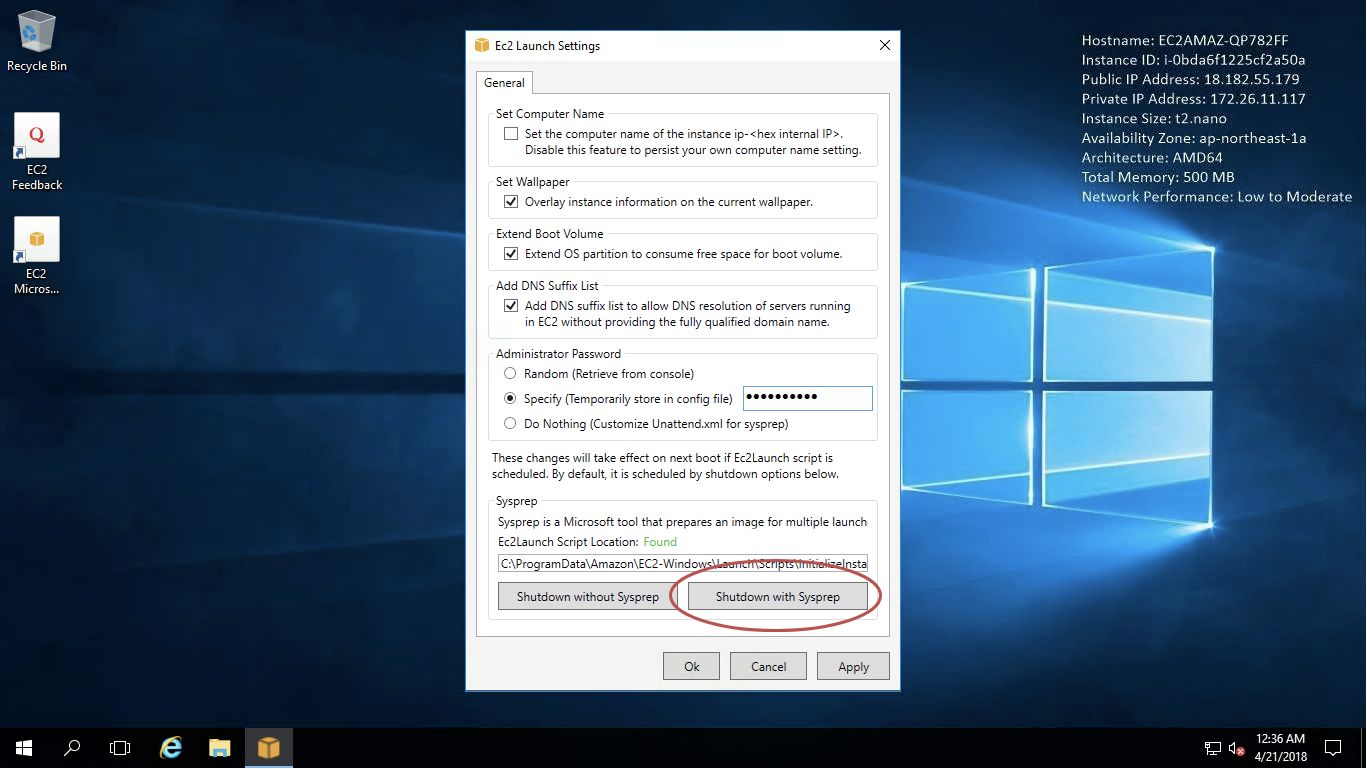Select Do Nothing (Customize Unattend.xml) option
This screenshot has height=769, width=1367.
pos(510,424)
